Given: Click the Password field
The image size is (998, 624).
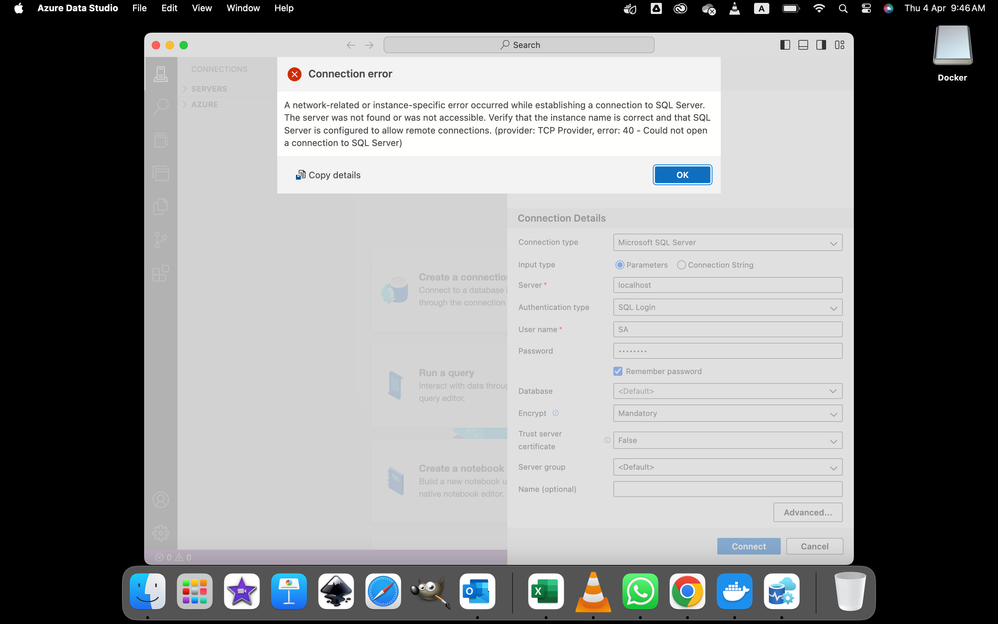Looking at the screenshot, I should coord(727,351).
